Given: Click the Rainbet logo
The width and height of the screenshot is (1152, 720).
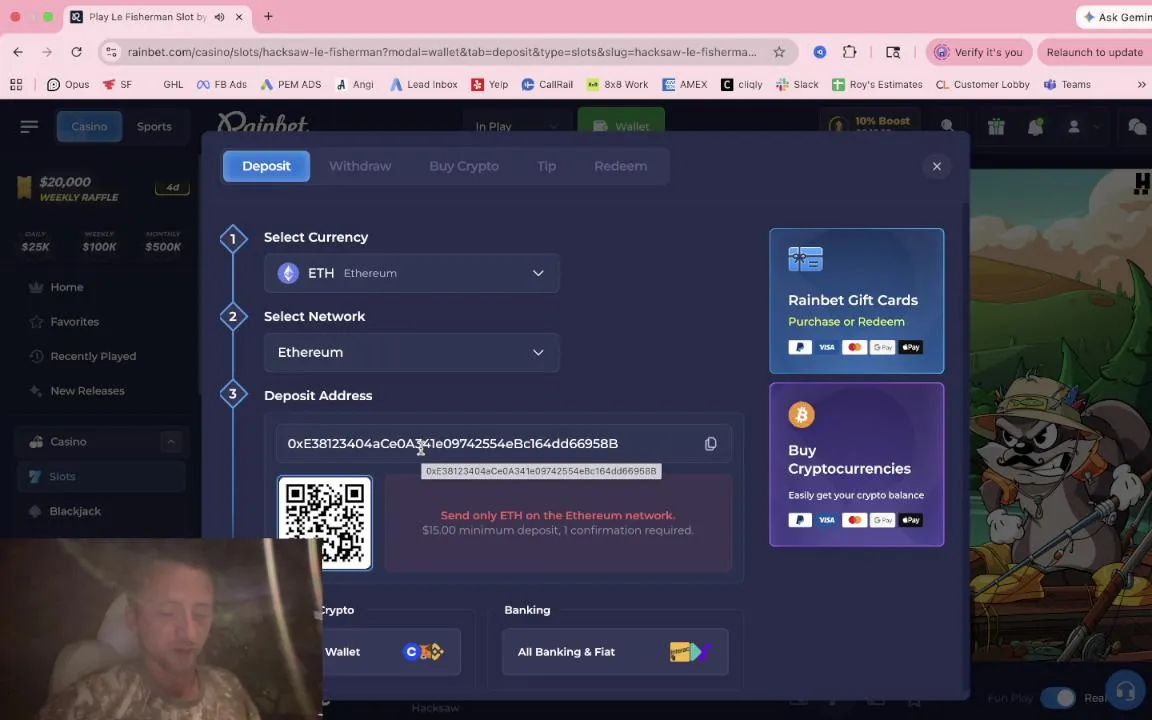Looking at the screenshot, I should point(262,123).
